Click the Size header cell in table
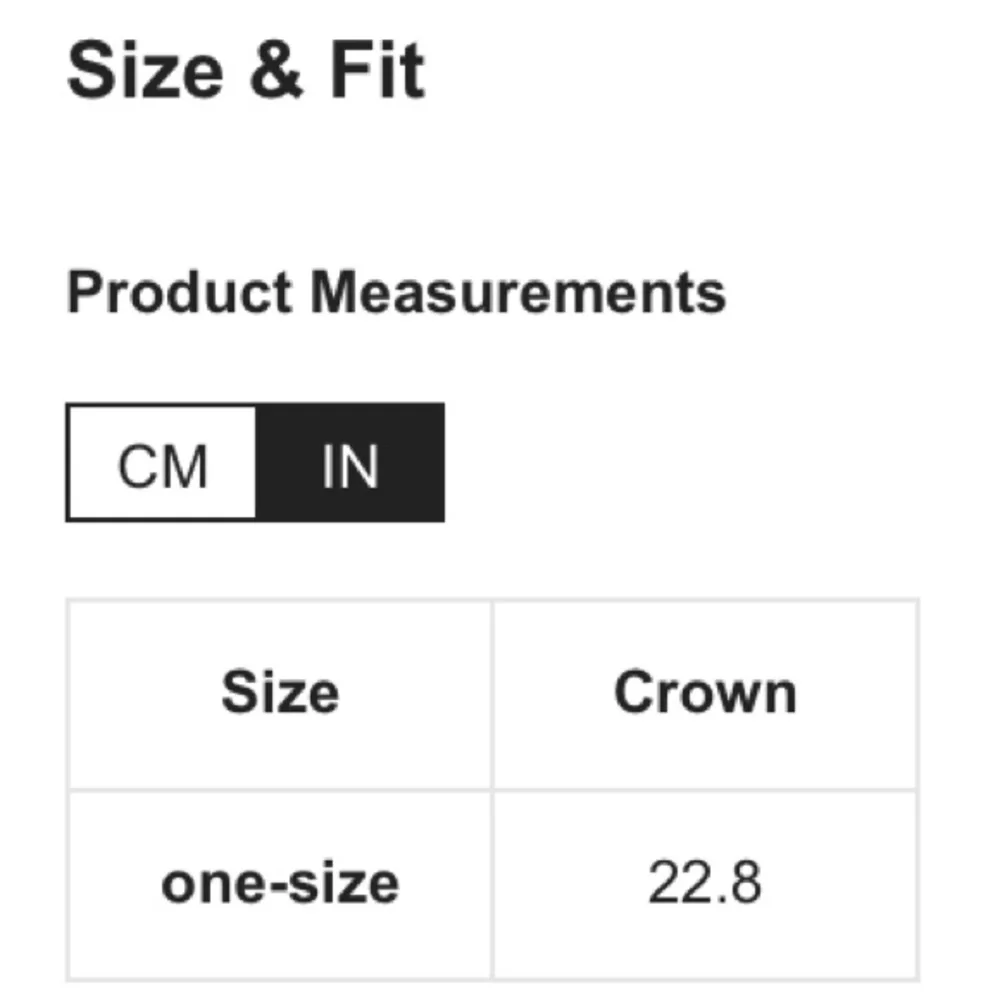The height and width of the screenshot is (1000, 1000). tap(280, 695)
